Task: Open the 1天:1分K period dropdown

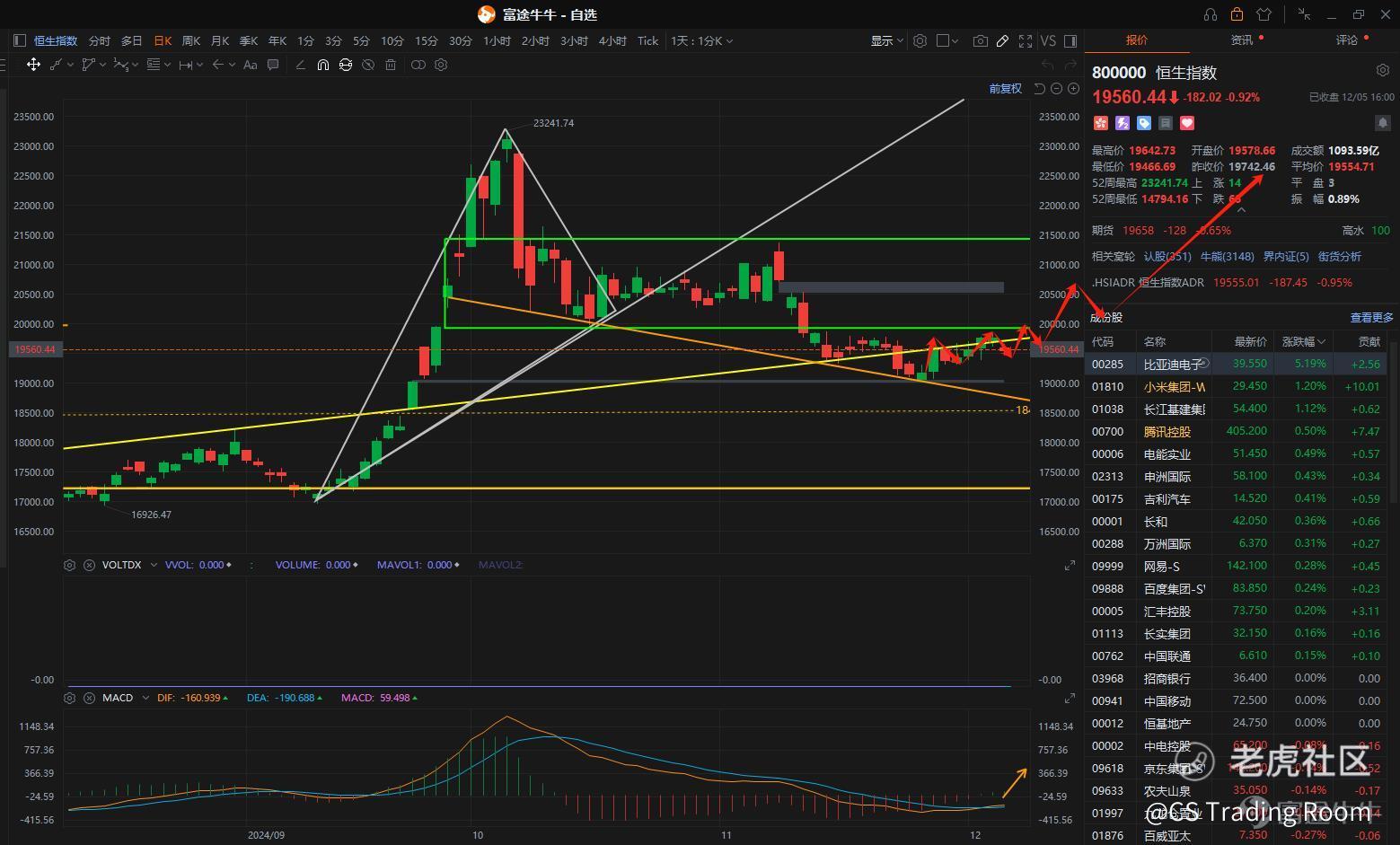Action: click(x=701, y=40)
